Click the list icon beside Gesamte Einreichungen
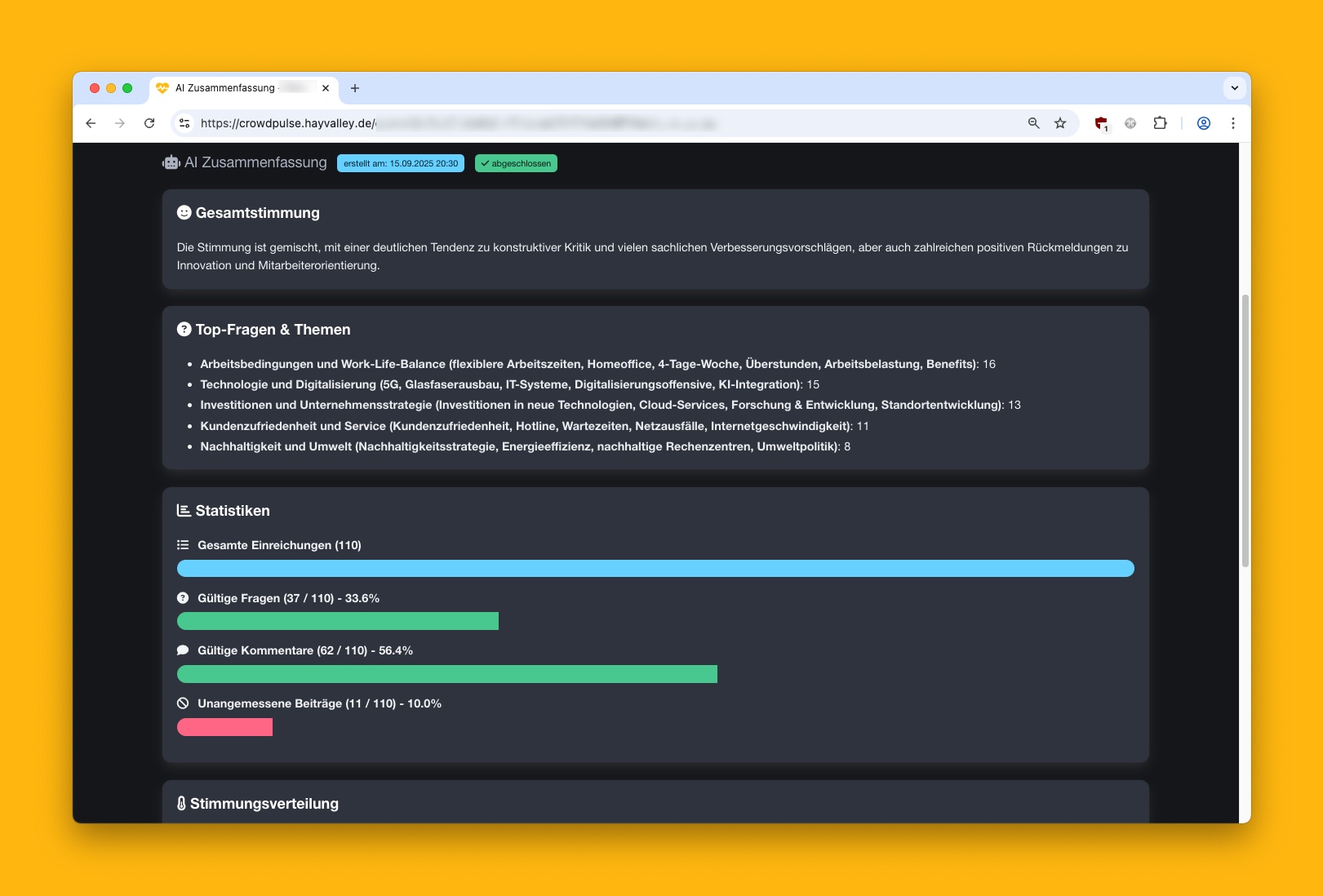Viewport: 1323px width, 896px height. 183,545
